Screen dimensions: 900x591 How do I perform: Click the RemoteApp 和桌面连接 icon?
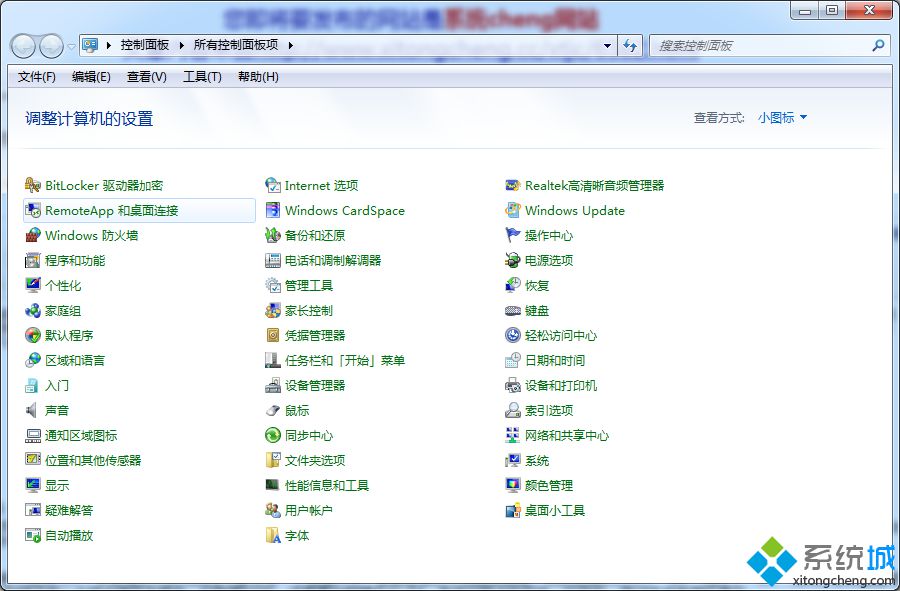click(33, 211)
